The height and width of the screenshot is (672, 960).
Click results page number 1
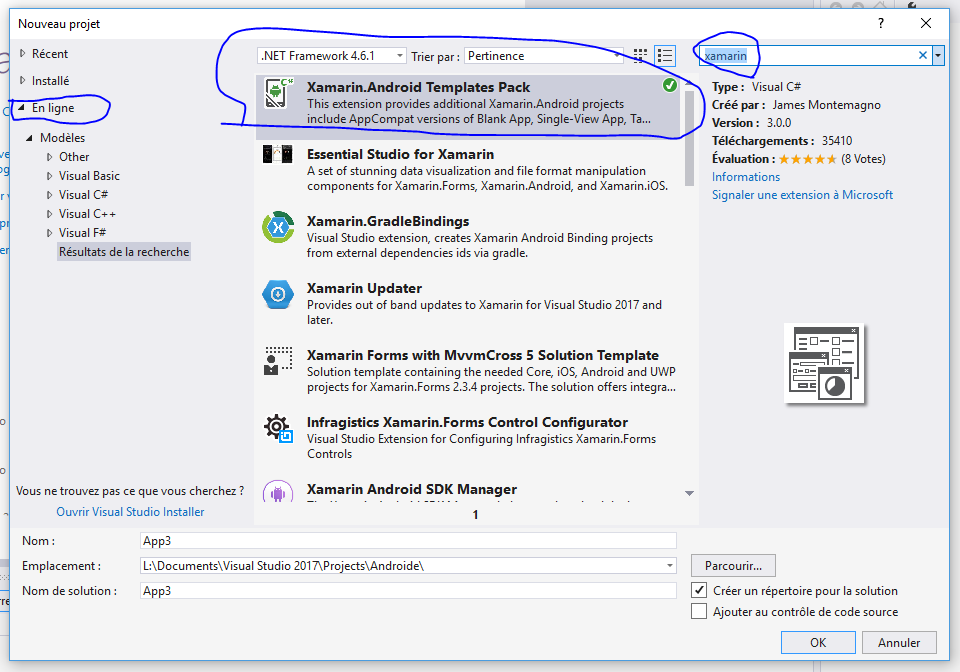(475, 515)
